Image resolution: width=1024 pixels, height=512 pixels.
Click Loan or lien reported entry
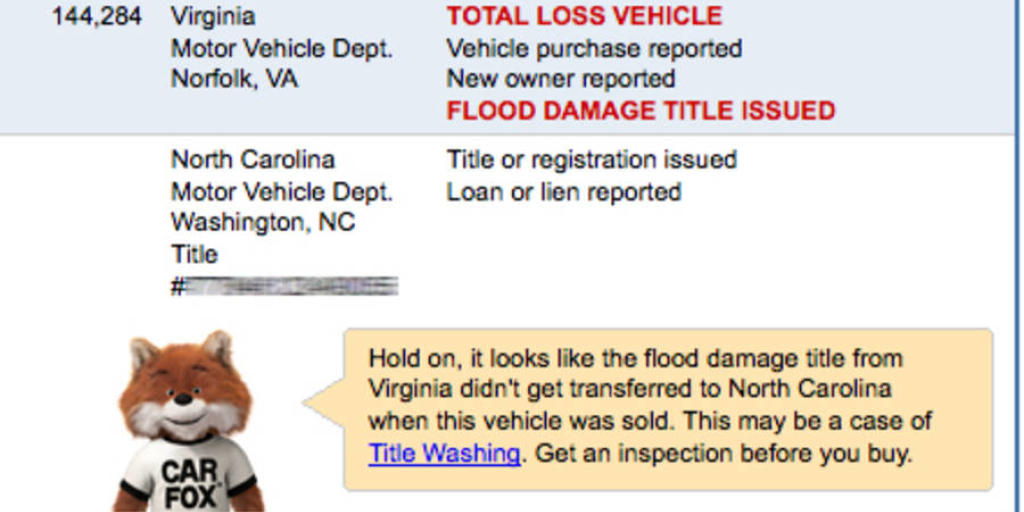point(564,192)
